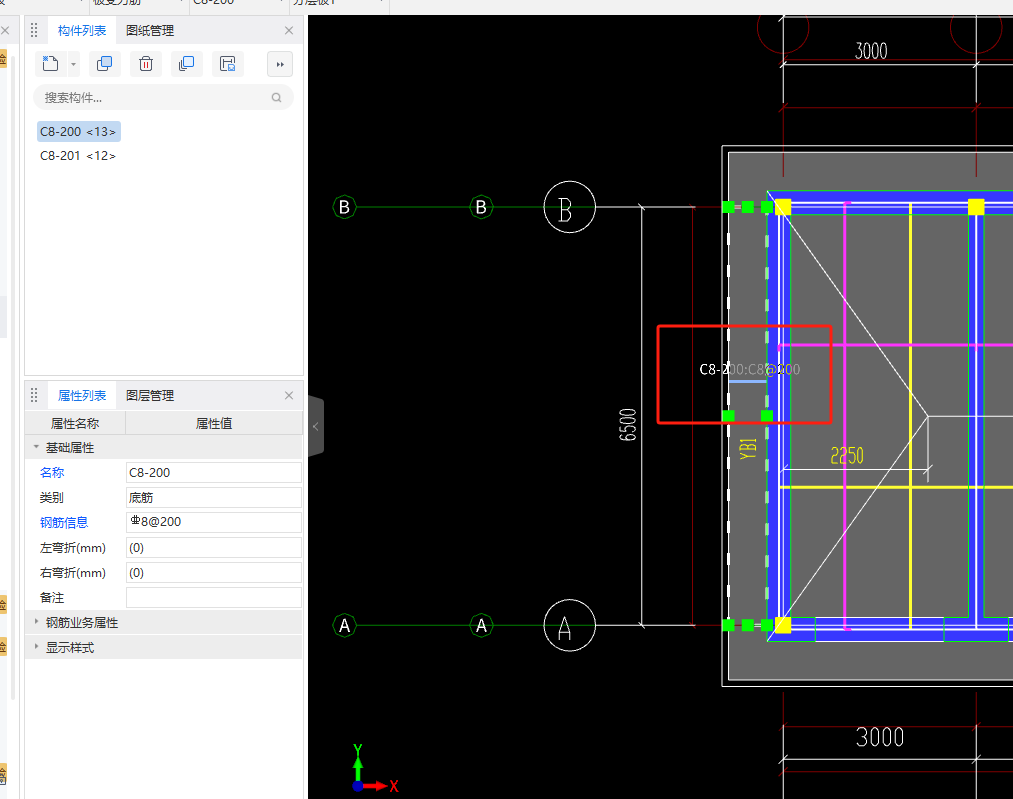The image size is (1013, 799).
Task: Edit the 右弯折(mm) value field
Action: coord(214,572)
